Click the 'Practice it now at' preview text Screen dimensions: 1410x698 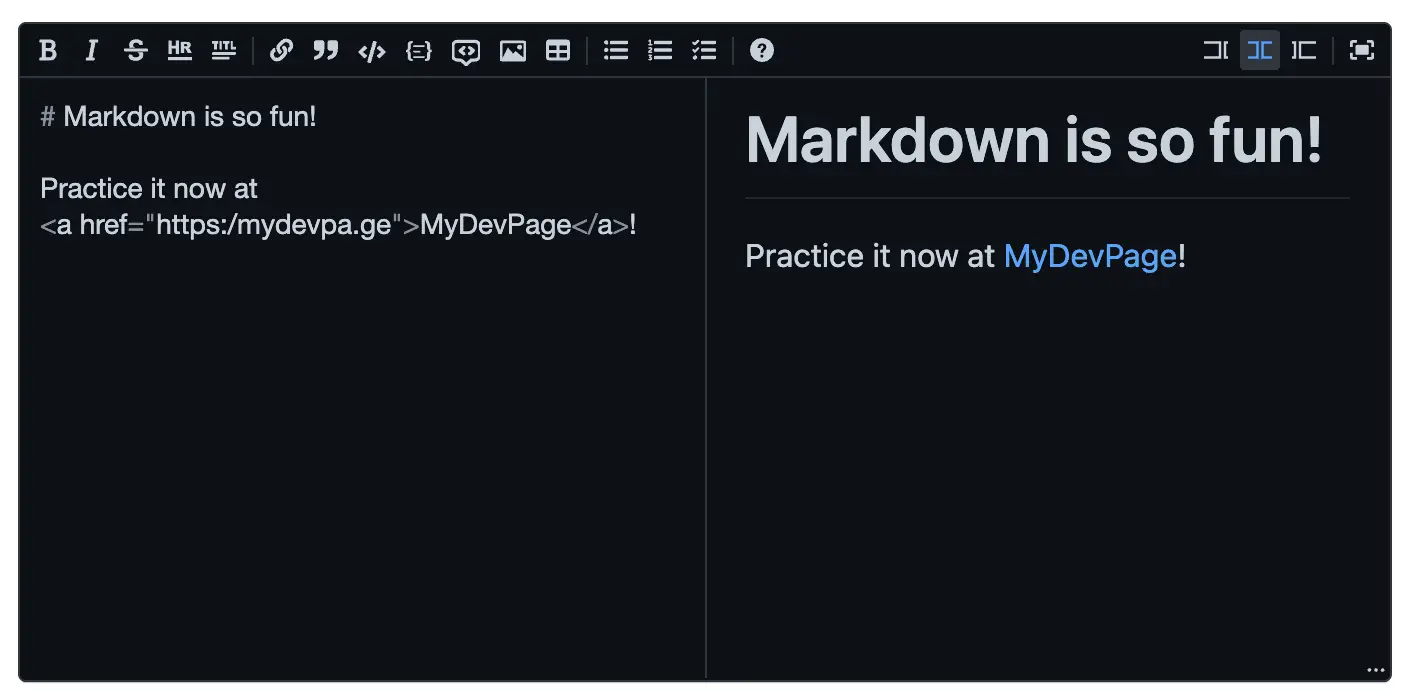(x=870, y=256)
